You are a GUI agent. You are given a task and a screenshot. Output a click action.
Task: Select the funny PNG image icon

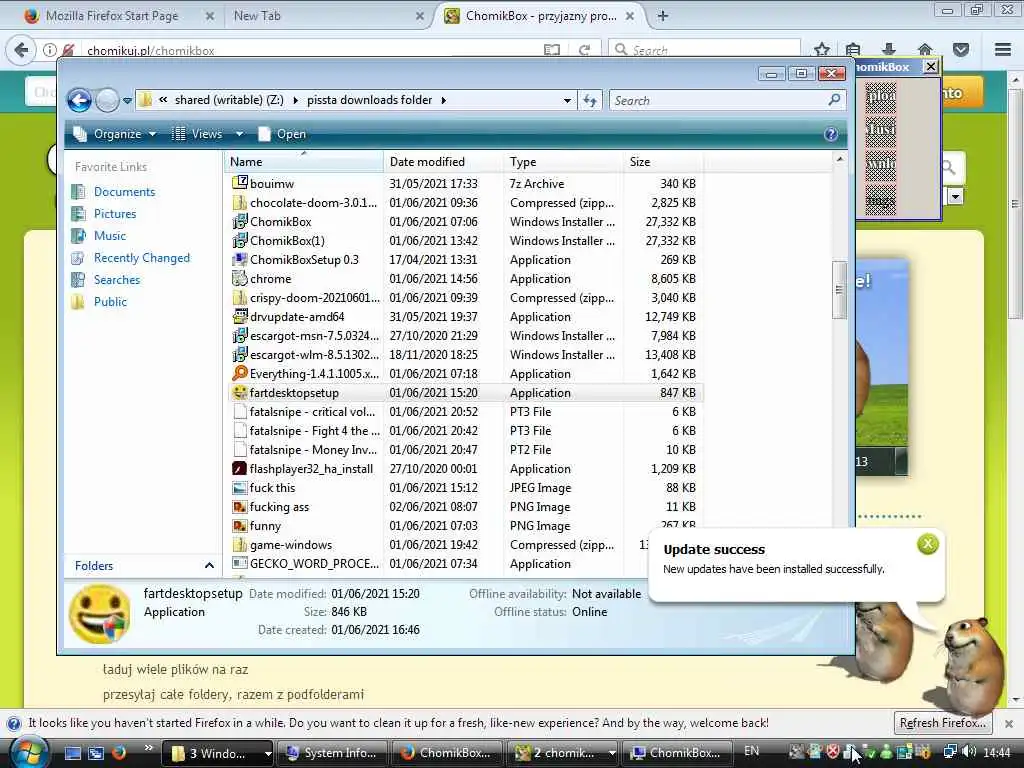240,526
